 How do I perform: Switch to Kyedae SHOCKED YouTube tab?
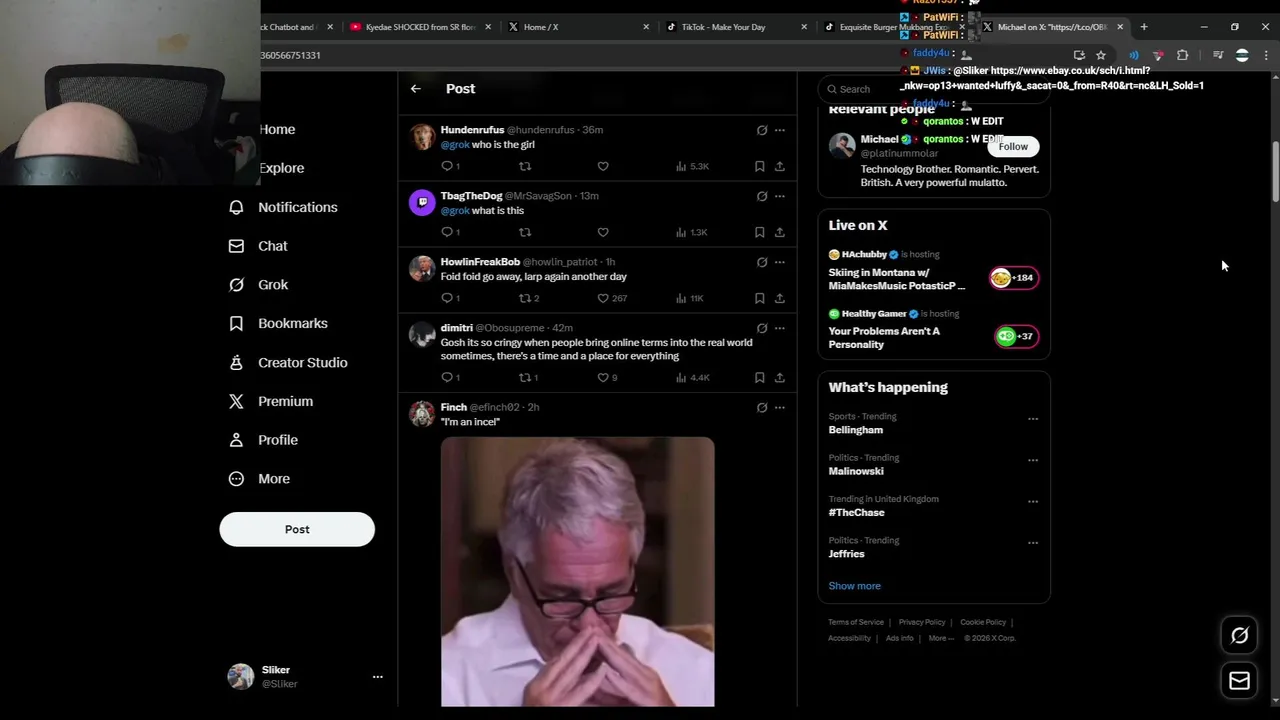point(420,27)
